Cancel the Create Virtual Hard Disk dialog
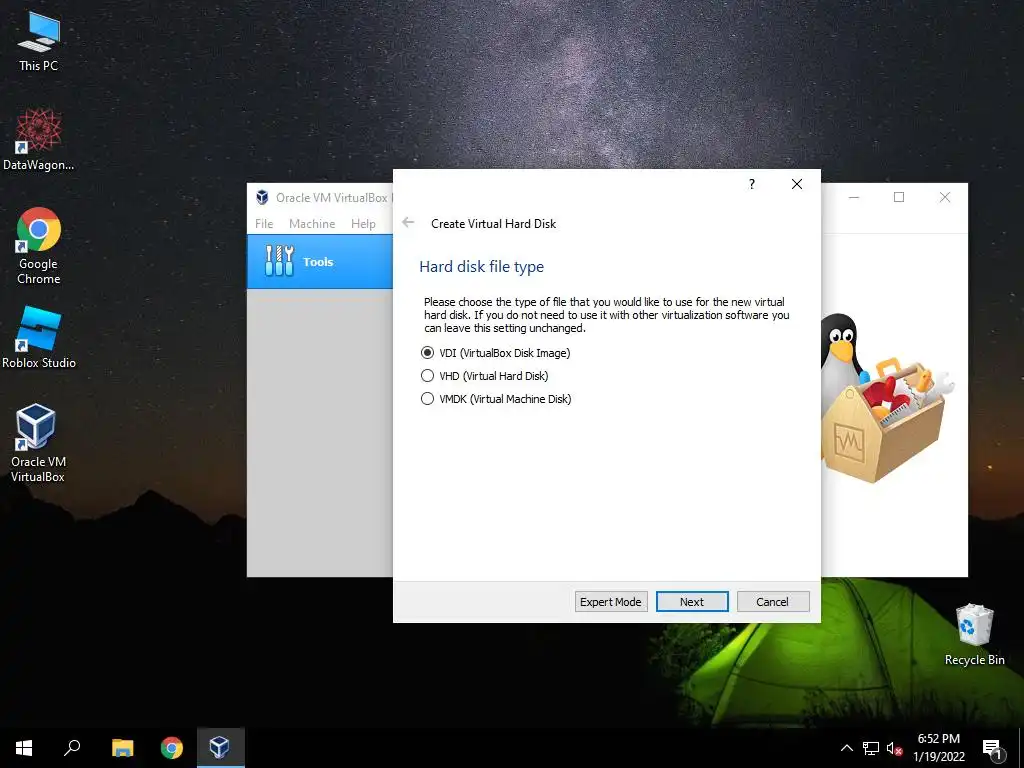 tap(773, 601)
